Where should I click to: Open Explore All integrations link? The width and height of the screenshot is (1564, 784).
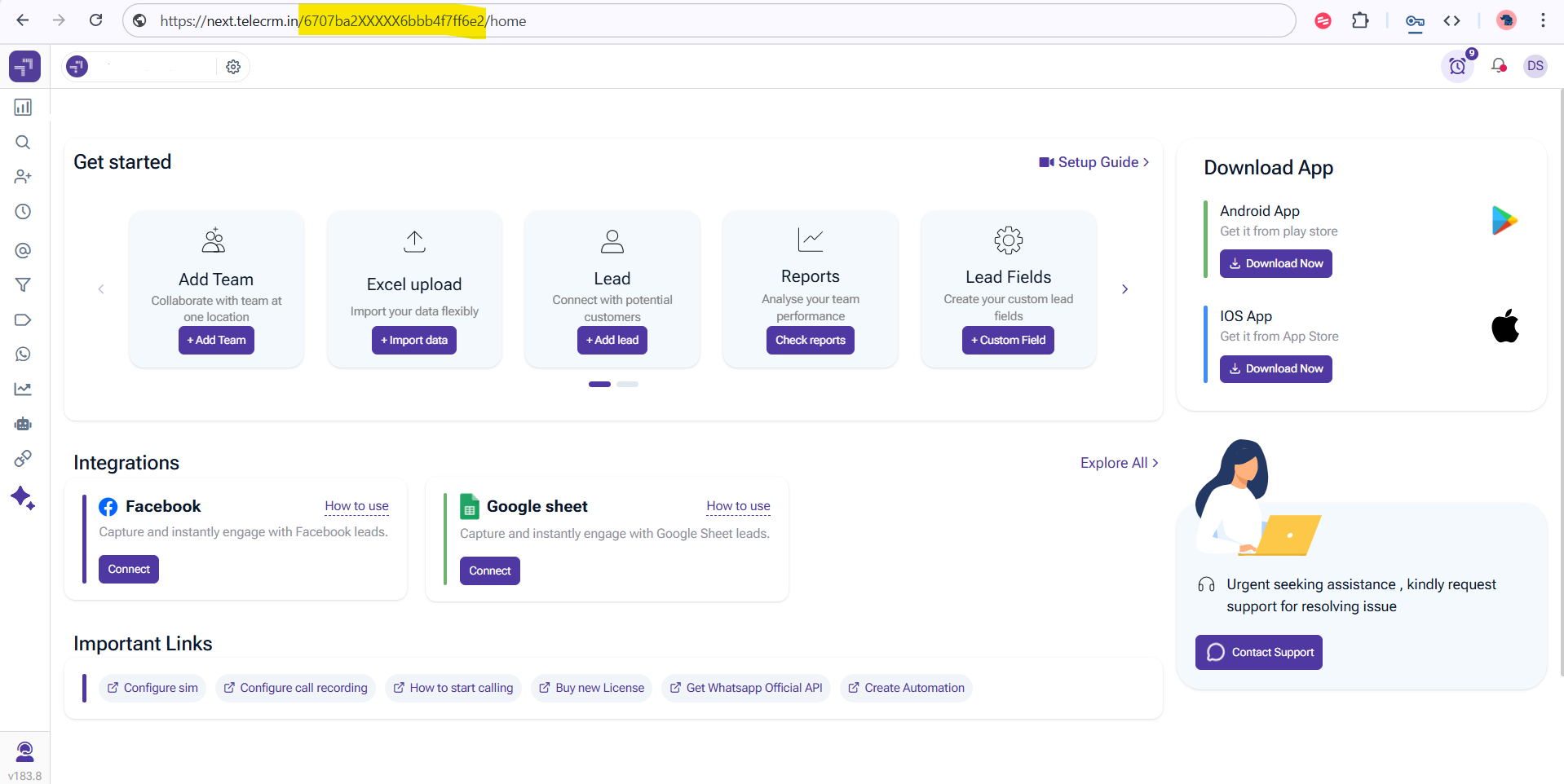(x=1120, y=463)
